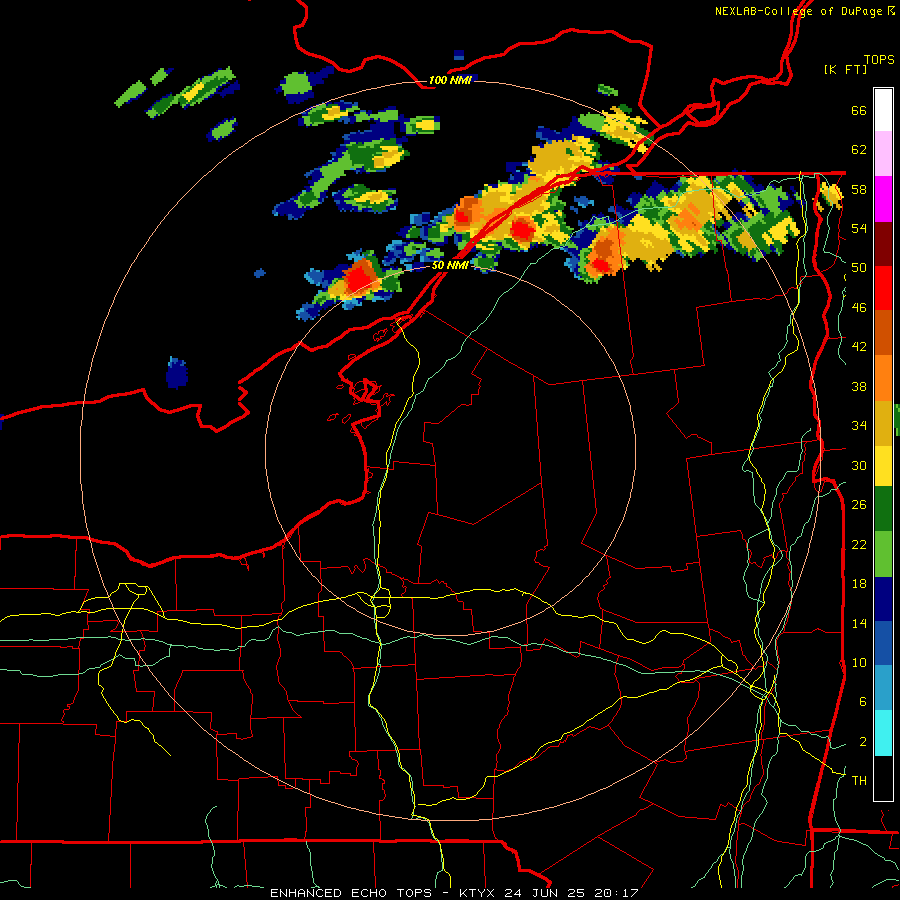Image resolution: width=900 pixels, height=900 pixels.
Task: Click the cyan legend swatch
Action: pyautogui.click(x=883, y=733)
